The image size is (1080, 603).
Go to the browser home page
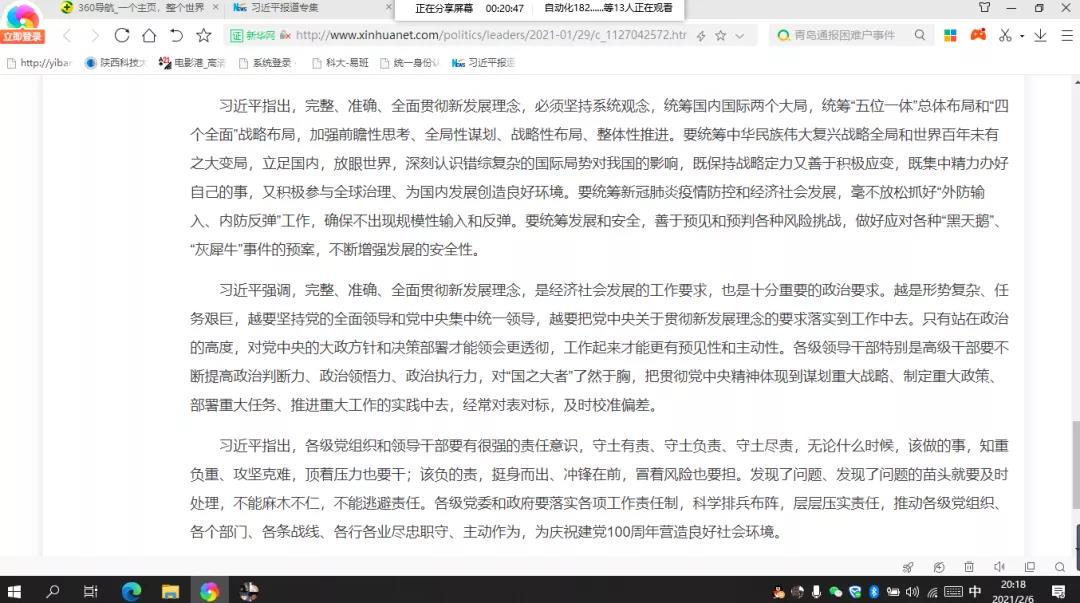pos(149,35)
